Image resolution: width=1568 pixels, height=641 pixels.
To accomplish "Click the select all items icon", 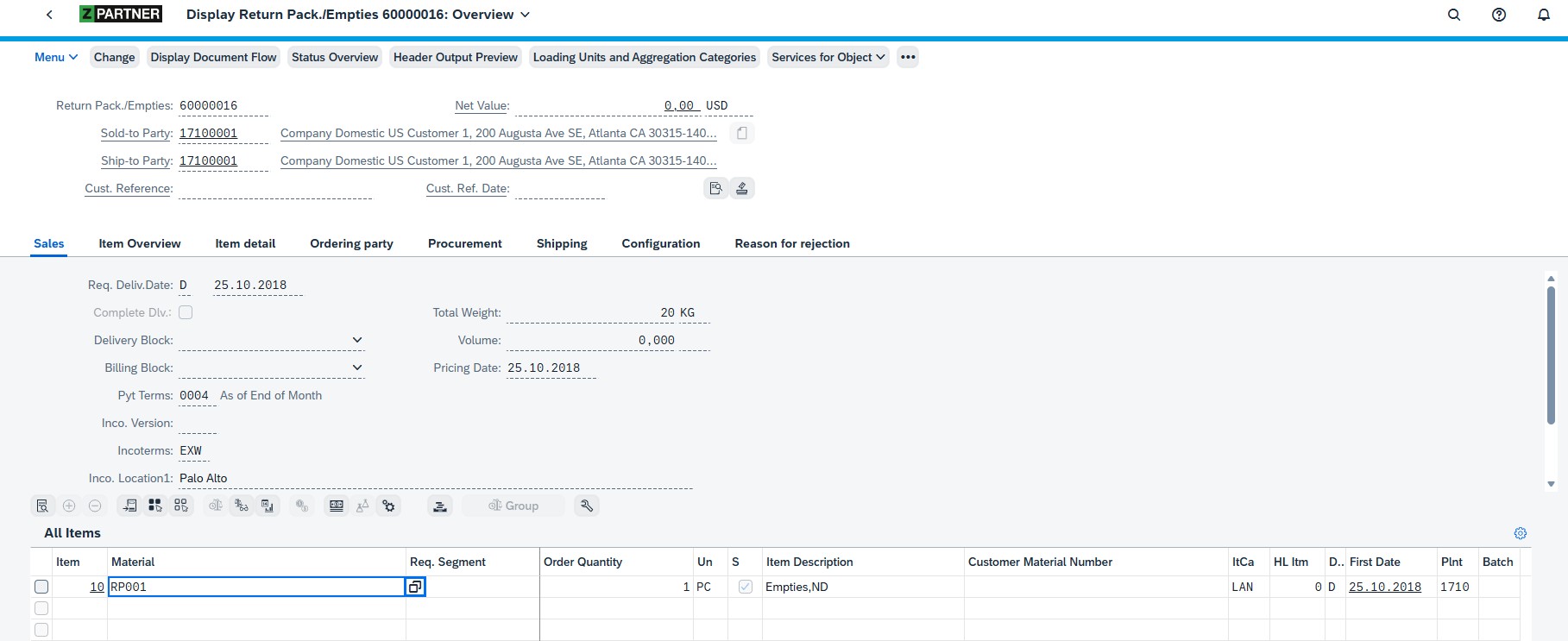I will 155,506.
